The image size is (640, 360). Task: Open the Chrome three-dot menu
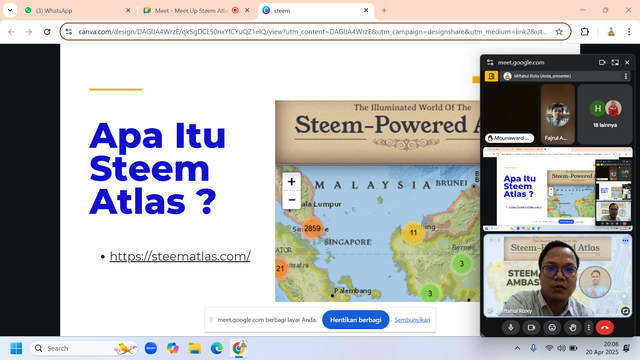tap(629, 31)
